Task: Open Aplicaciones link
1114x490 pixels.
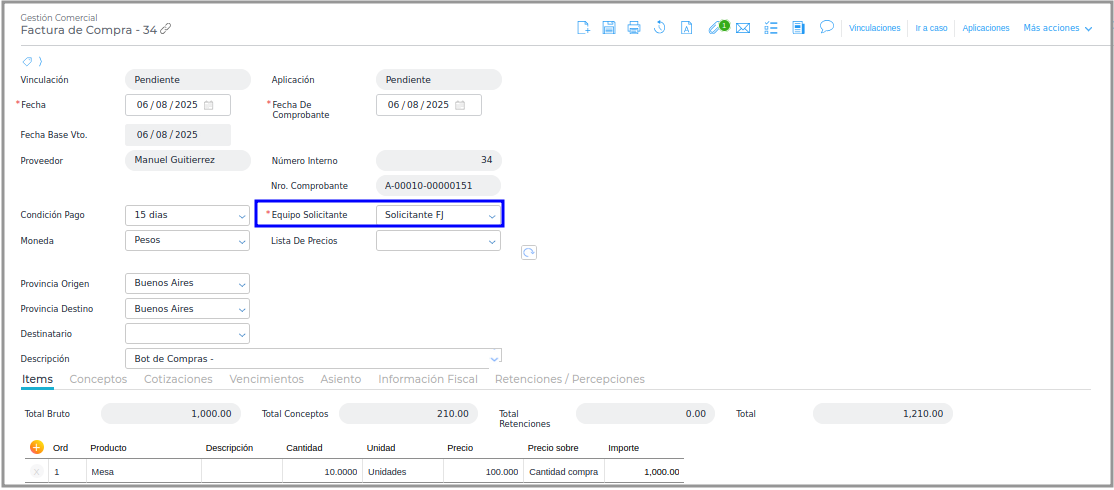Action: 985,28
